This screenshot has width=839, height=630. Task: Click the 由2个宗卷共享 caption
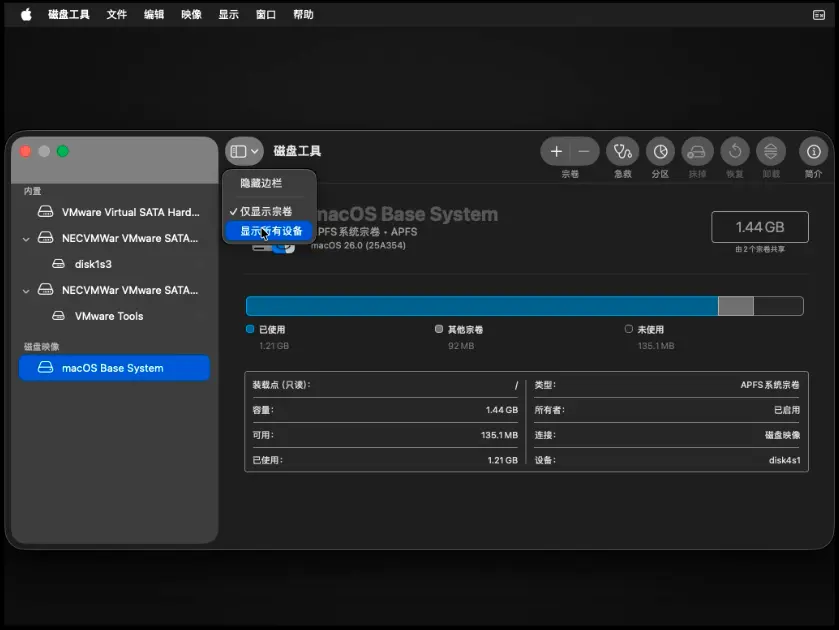click(760, 249)
